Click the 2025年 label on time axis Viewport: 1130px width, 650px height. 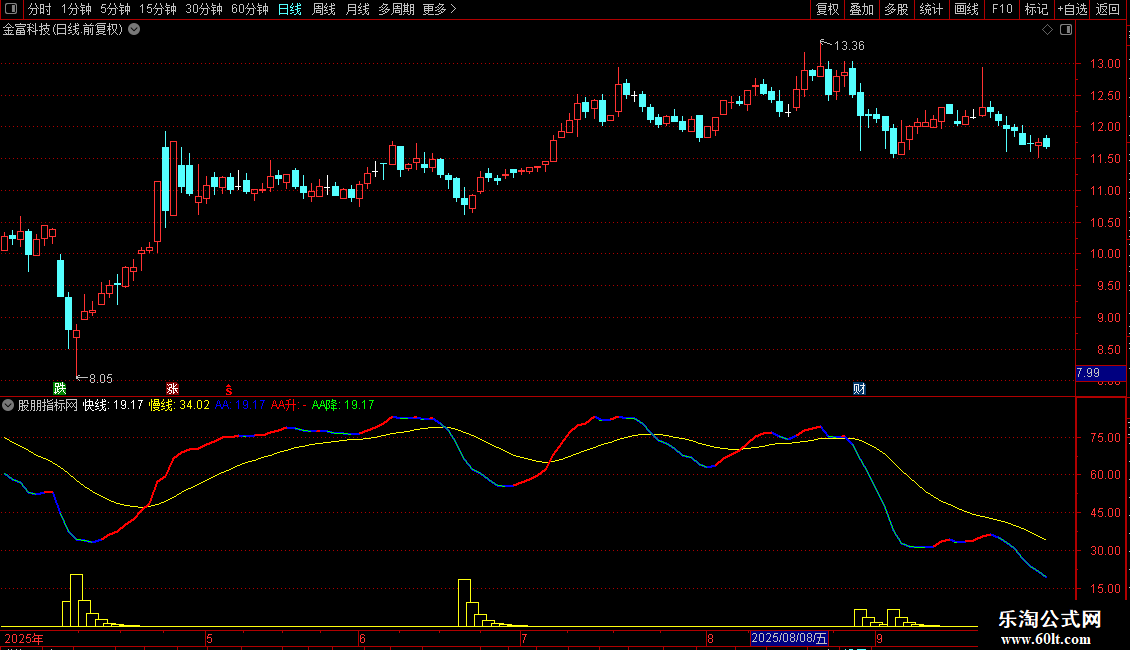(24, 638)
